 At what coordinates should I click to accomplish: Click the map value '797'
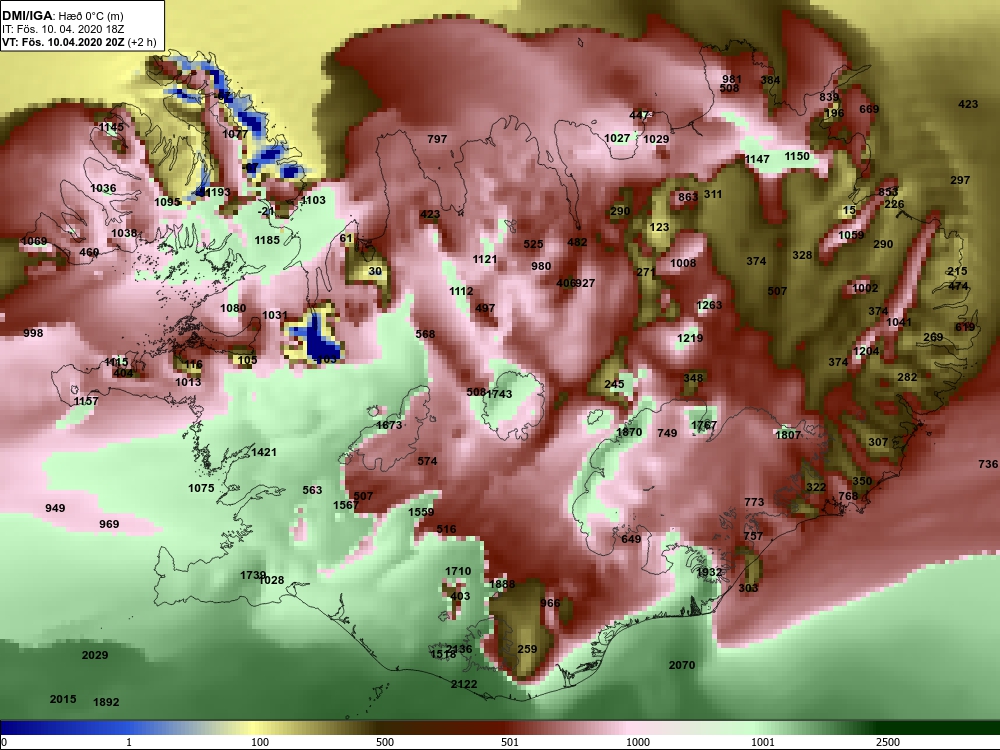pyautogui.click(x=437, y=139)
